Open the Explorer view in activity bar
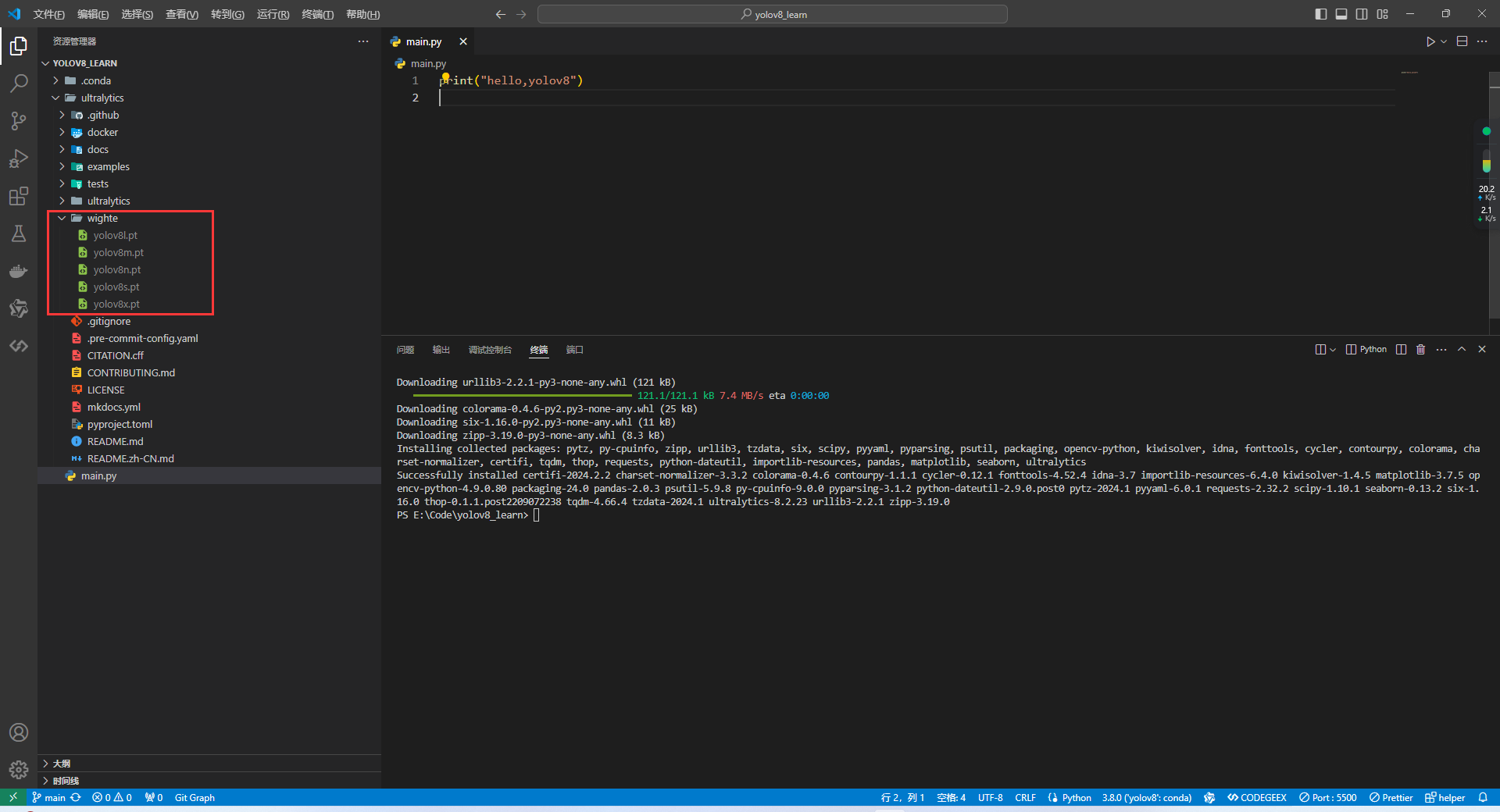 click(19, 46)
